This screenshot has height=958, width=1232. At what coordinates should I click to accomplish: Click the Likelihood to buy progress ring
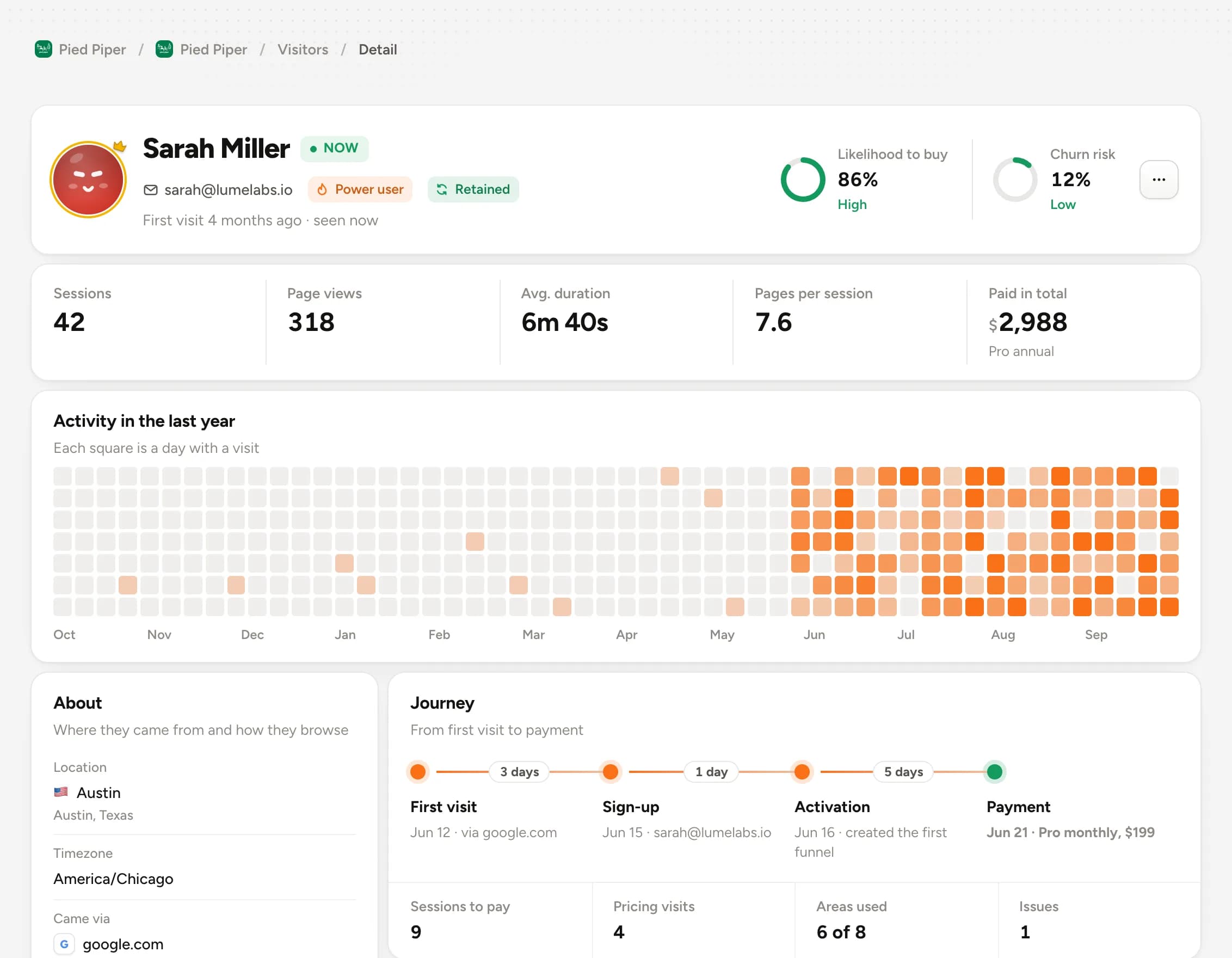click(803, 180)
